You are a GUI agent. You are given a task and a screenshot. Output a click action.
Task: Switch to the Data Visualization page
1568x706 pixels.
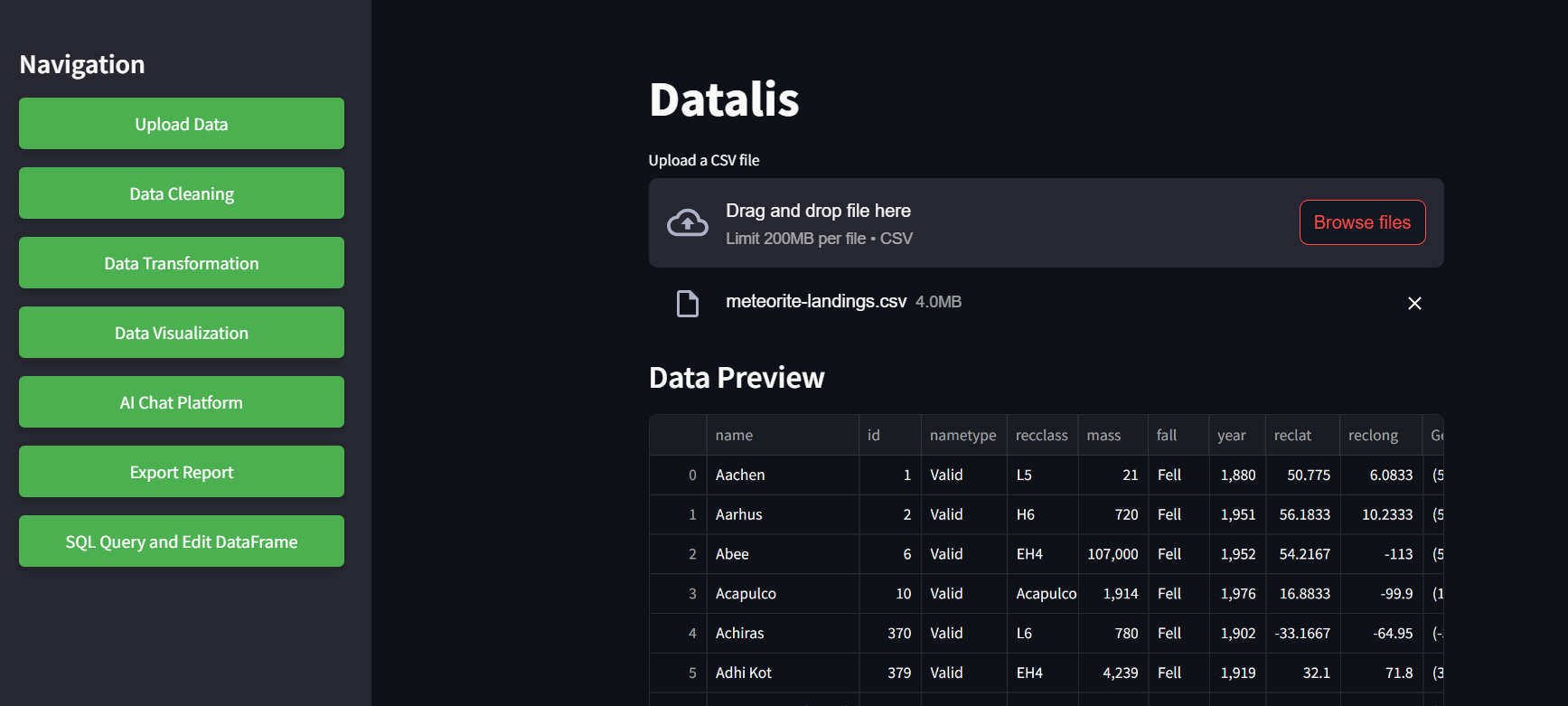[182, 333]
